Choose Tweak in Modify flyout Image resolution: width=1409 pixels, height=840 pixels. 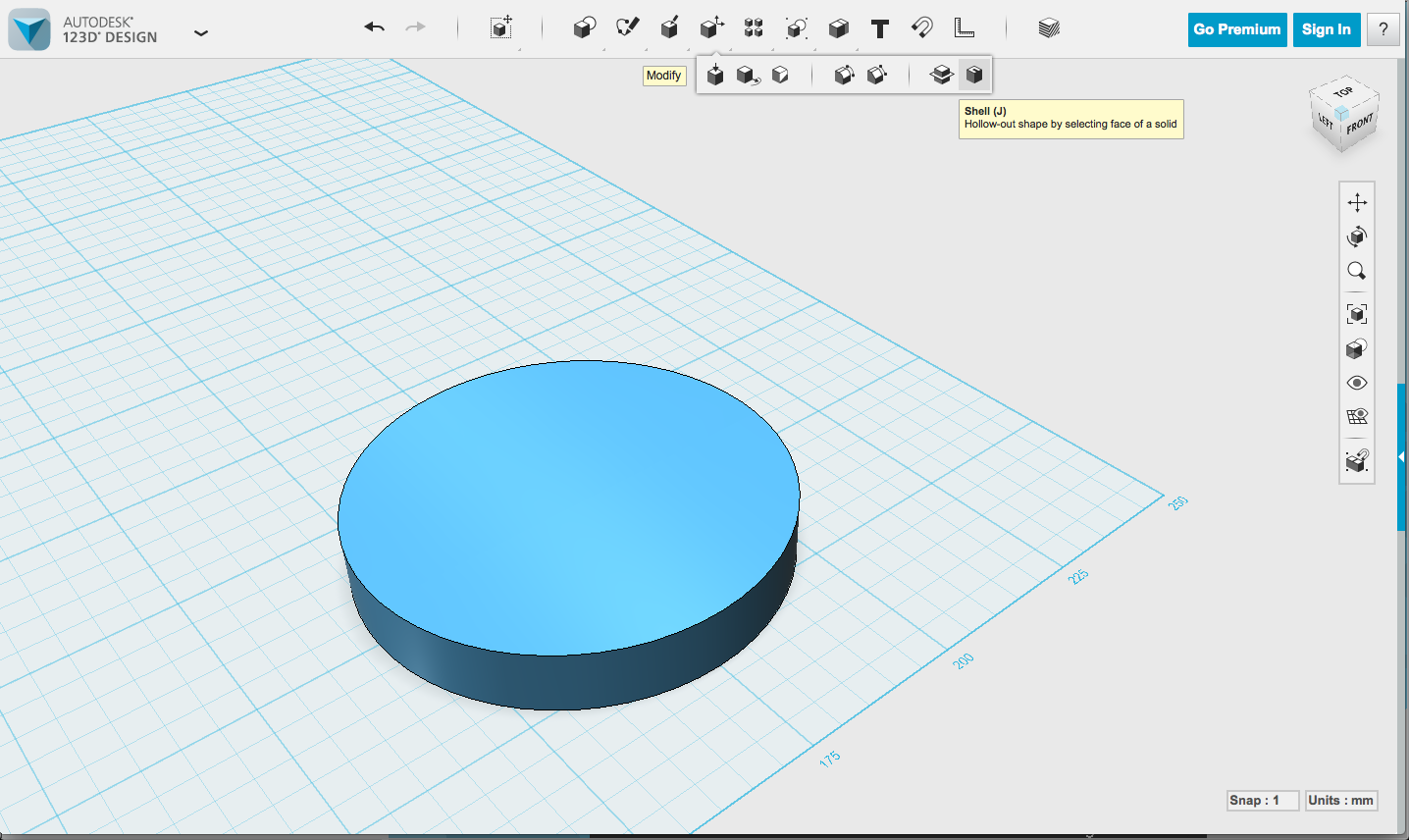(748, 75)
